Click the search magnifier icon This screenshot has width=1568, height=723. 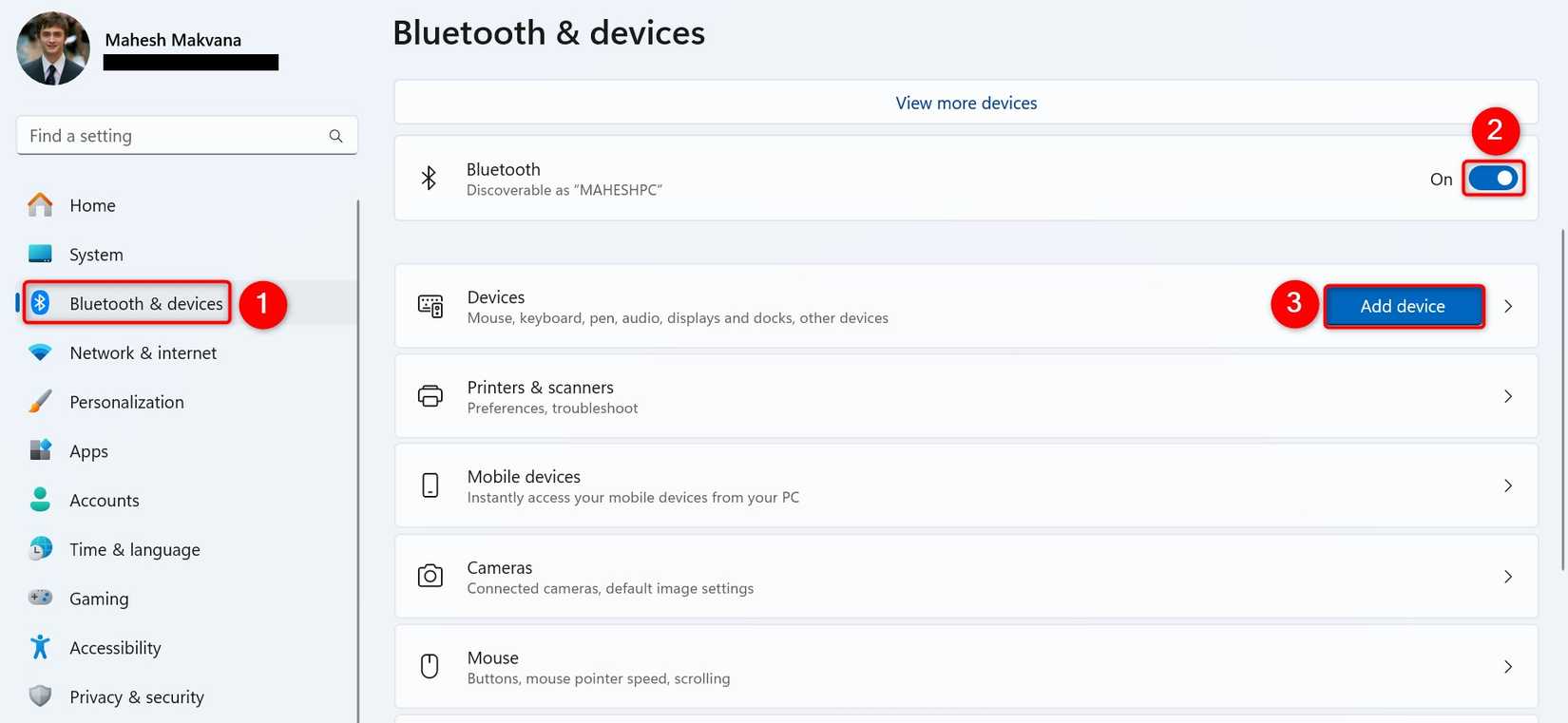[x=335, y=136]
